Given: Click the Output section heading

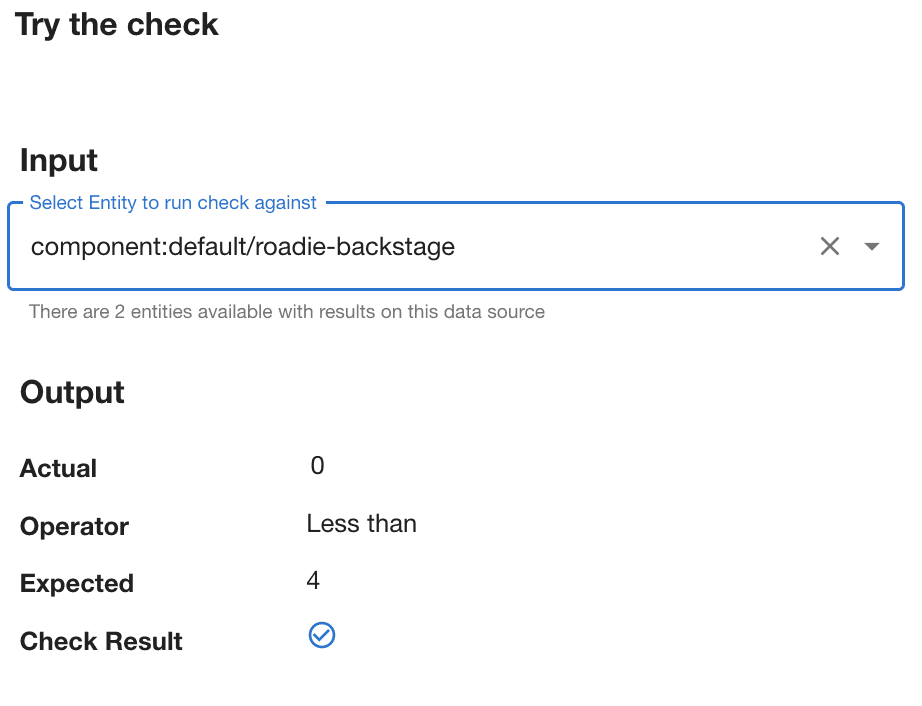Looking at the screenshot, I should tap(72, 392).
